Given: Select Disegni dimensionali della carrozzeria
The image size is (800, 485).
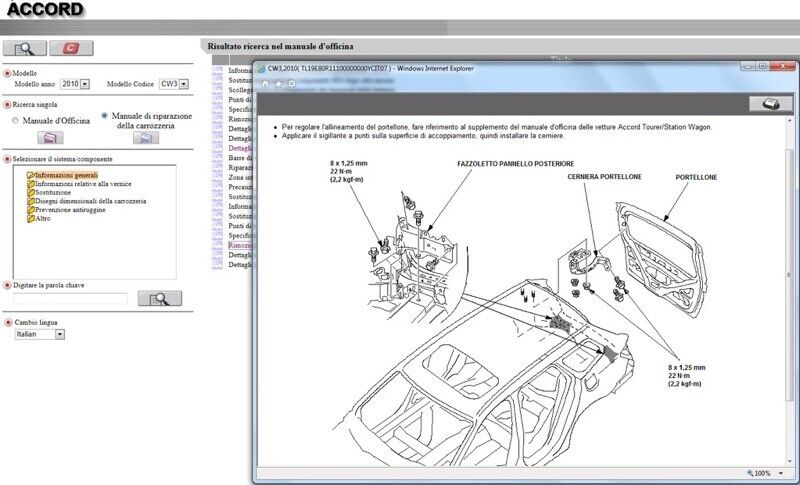Looking at the screenshot, I should pyautogui.click(x=90, y=201).
